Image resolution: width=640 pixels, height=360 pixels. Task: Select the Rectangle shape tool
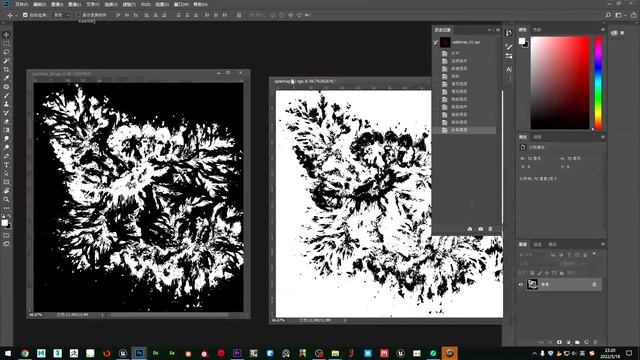point(6,182)
